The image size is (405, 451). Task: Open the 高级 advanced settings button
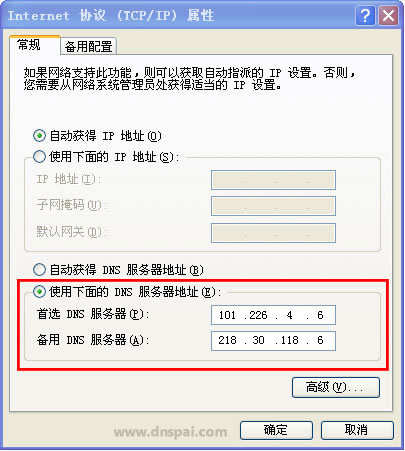click(x=336, y=387)
